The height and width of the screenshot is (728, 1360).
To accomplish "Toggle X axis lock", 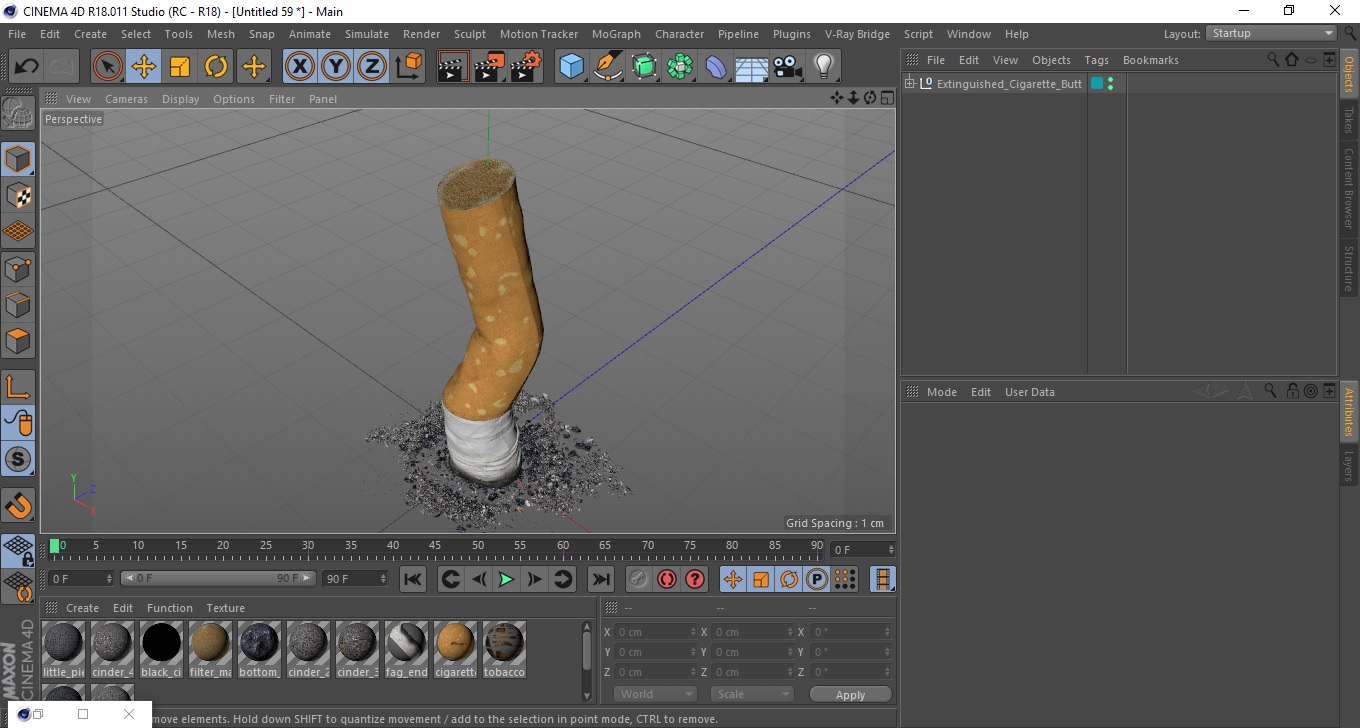I will (x=300, y=67).
